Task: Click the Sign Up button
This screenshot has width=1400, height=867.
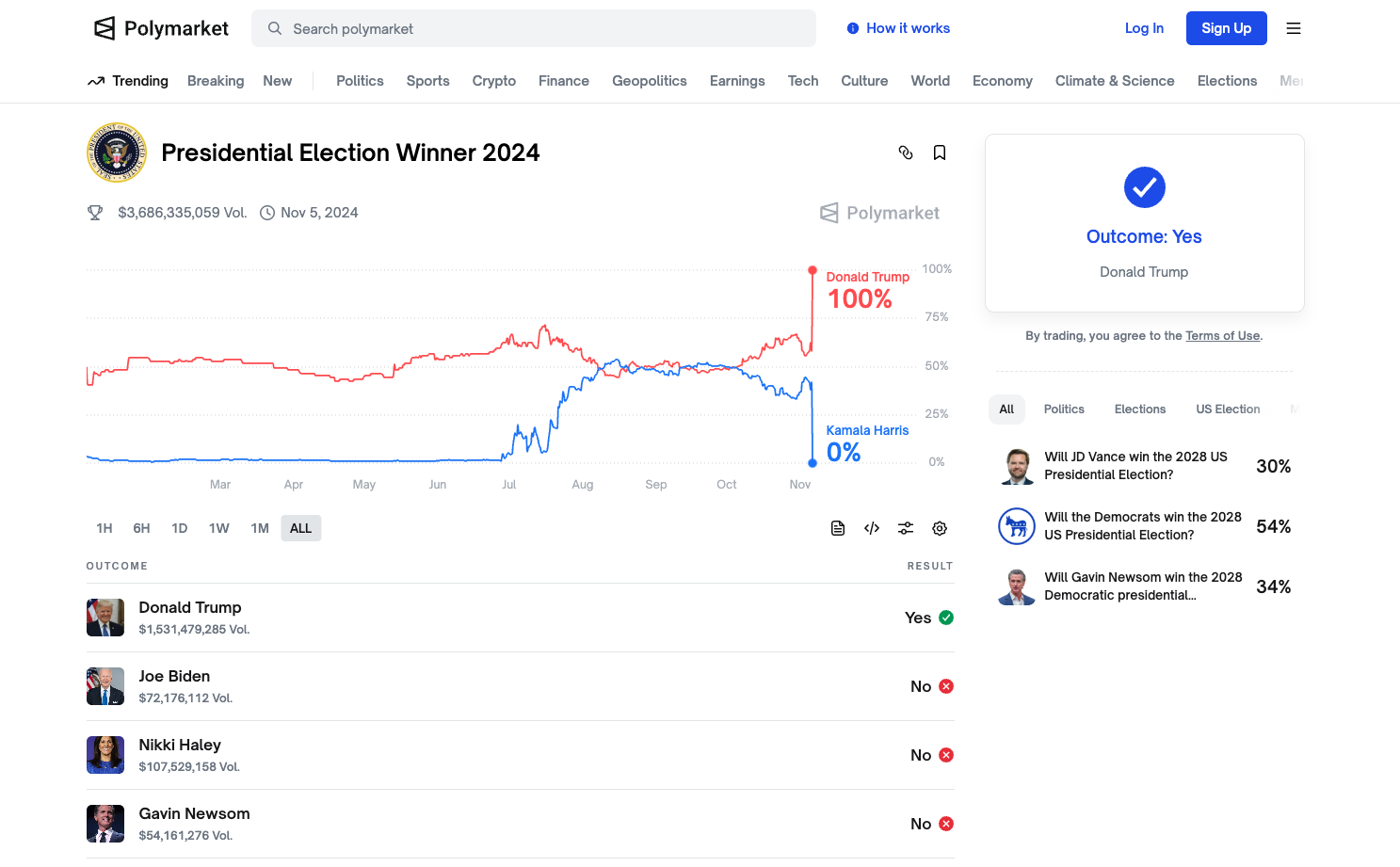Action: tap(1226, 28)
